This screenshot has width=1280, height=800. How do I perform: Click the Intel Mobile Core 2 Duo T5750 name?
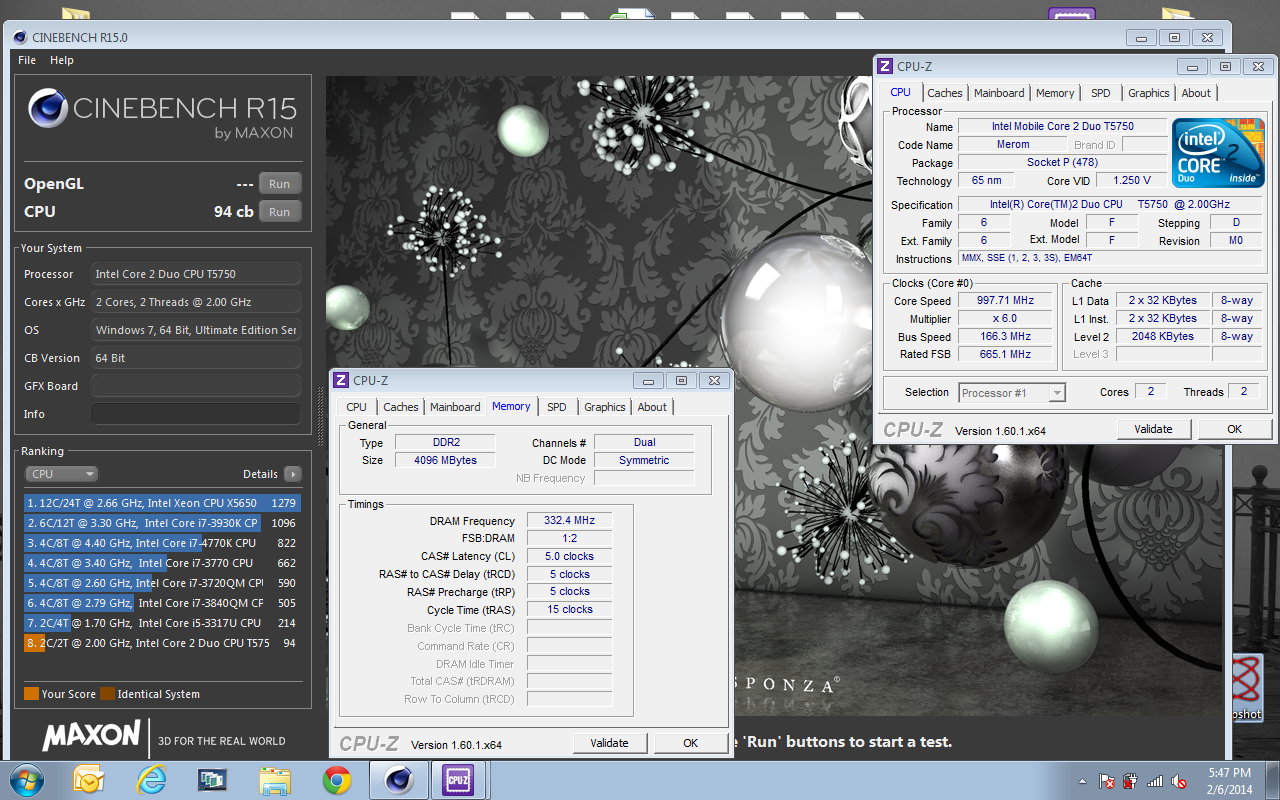point(1062,126)
